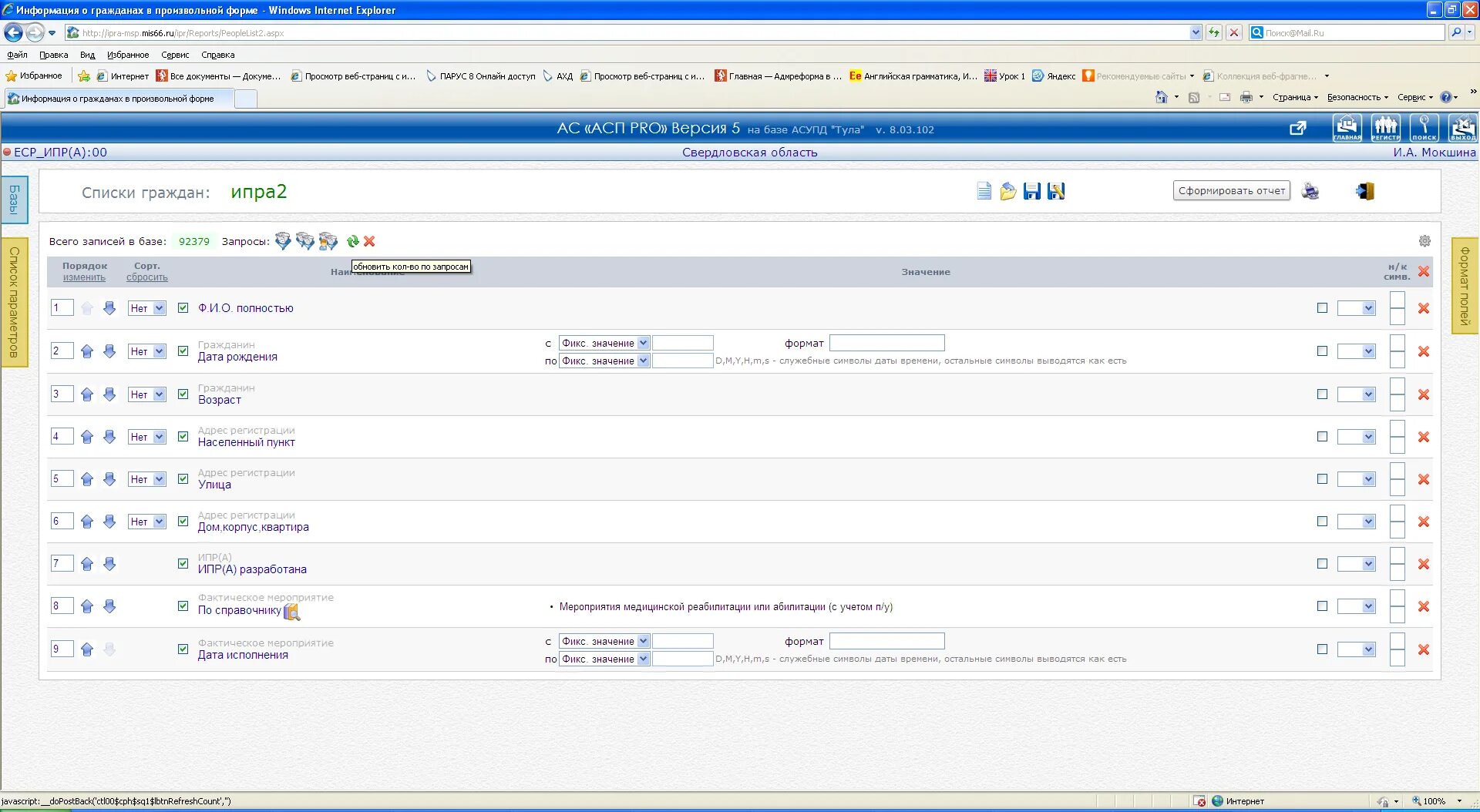Open the Справка menu
The width and height of the screenshot is (1480, 812).
point(218,55)
